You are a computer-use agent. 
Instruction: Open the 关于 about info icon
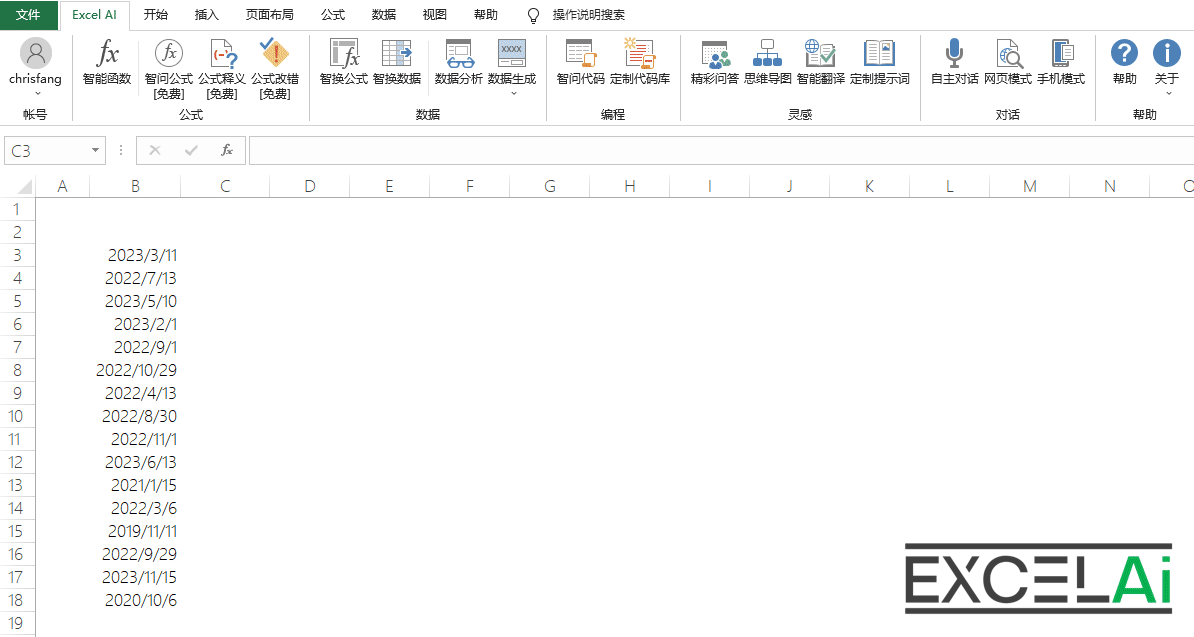pyautogui.click(x=1167, y=53)
